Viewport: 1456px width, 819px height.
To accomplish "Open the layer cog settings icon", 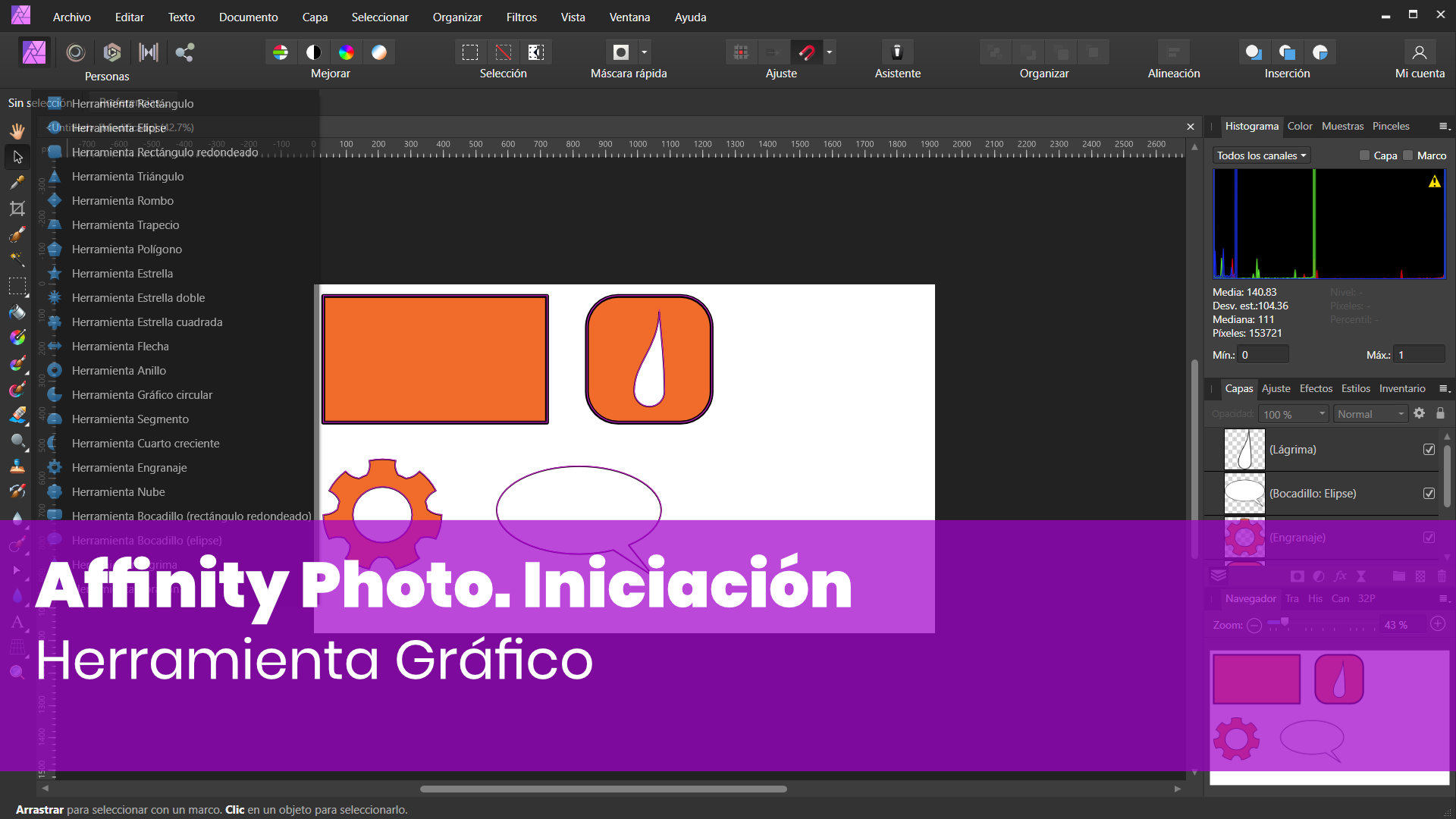I will [x=1420, y=413].
